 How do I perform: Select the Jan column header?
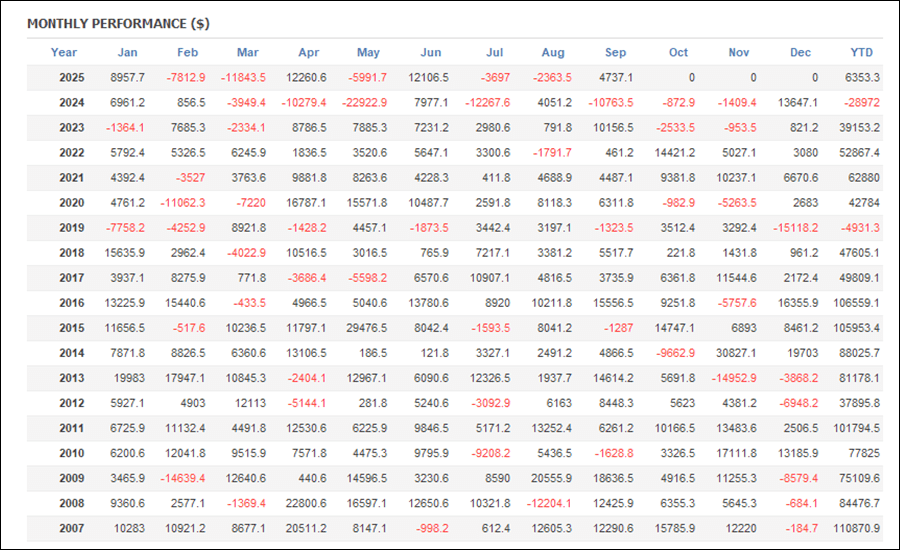[127, 52]
